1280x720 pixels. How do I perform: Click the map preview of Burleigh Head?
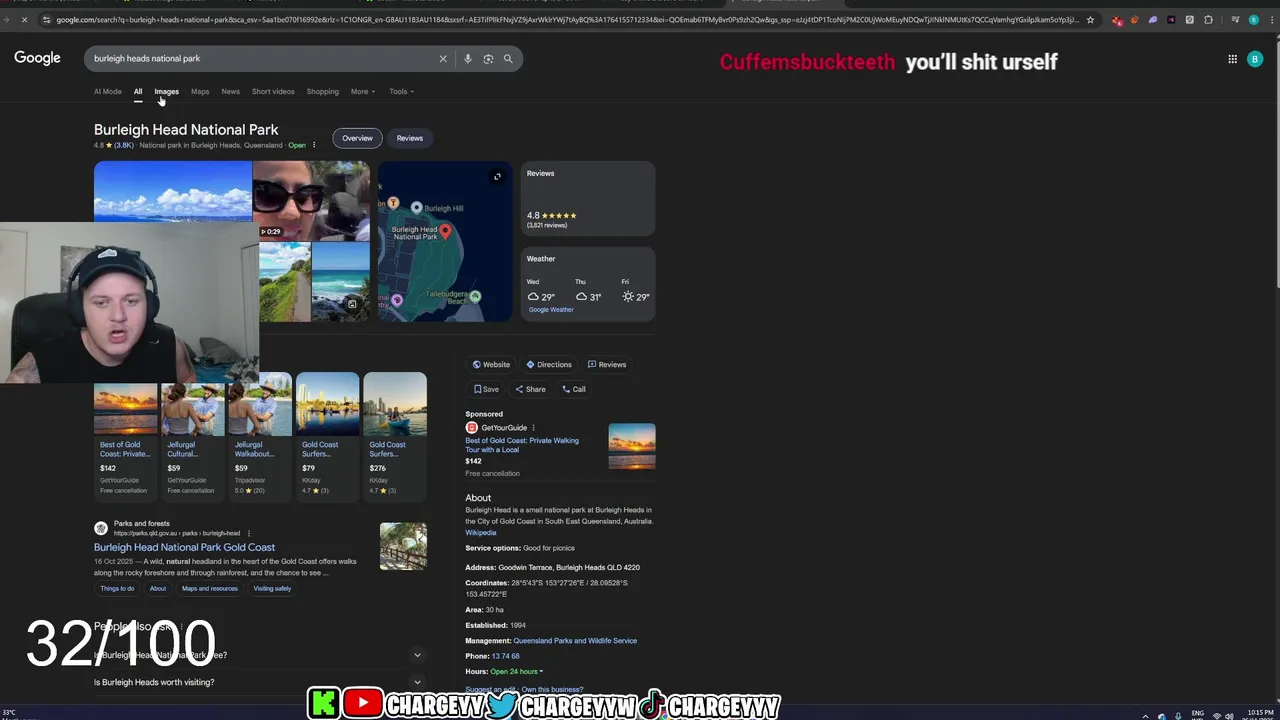(x=444, y=242)
